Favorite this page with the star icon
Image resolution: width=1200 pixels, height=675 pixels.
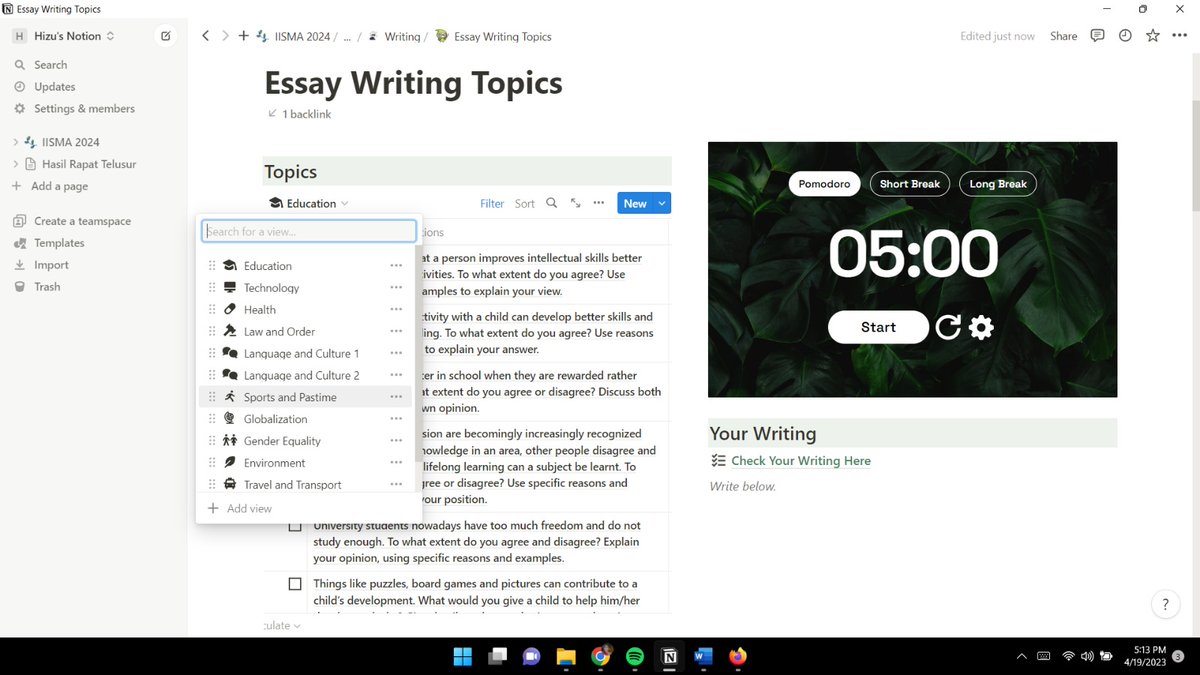[x=1153, y=36]
